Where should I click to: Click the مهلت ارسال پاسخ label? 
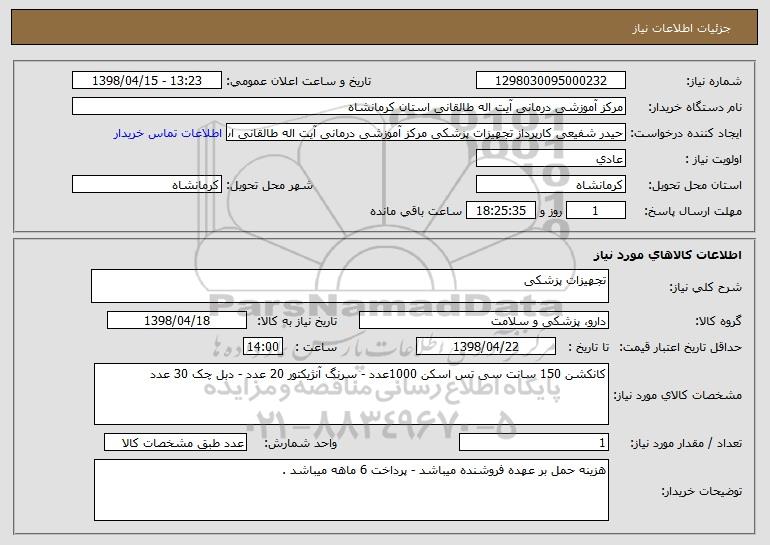693,212
